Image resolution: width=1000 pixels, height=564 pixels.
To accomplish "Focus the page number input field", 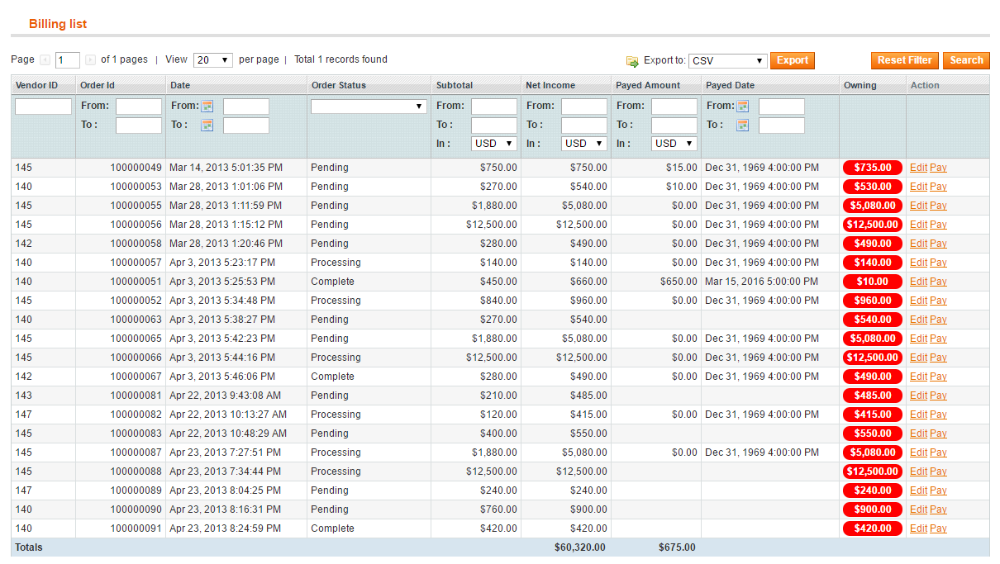I will point(67,60).
